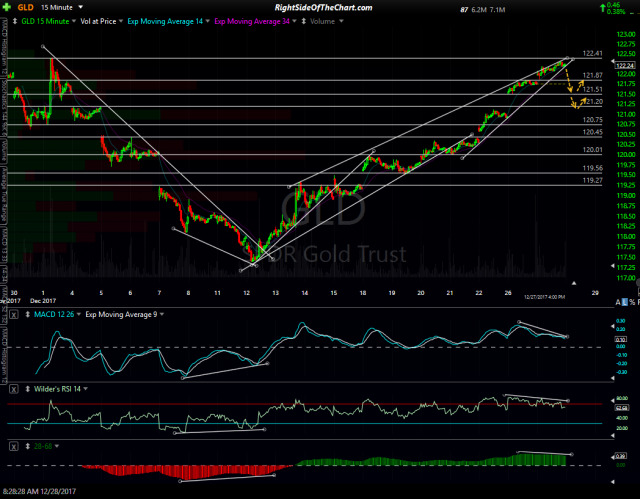Click the 121.51 horizontal line label

point(592,89)
